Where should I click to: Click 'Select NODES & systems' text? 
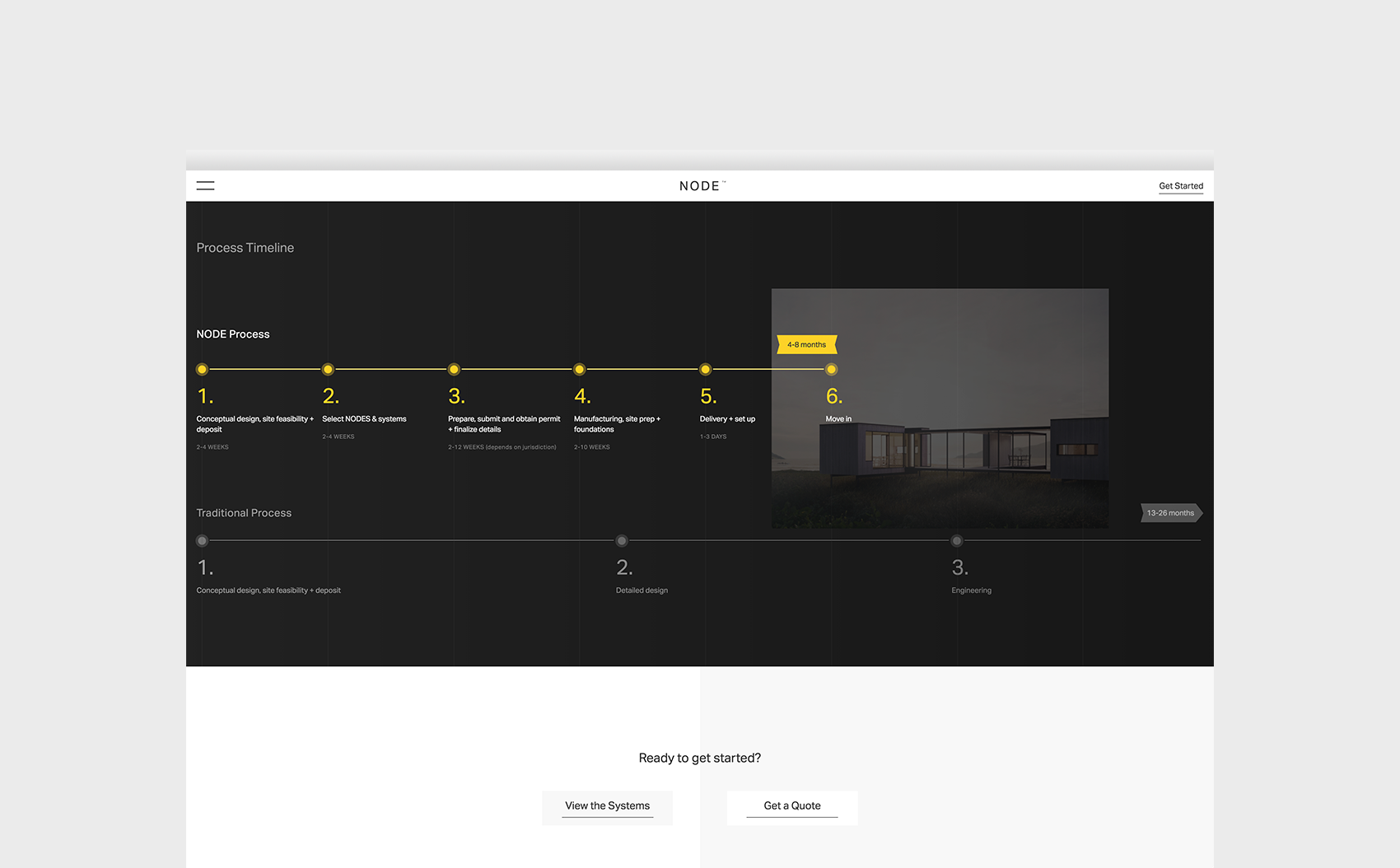(364, 419)
